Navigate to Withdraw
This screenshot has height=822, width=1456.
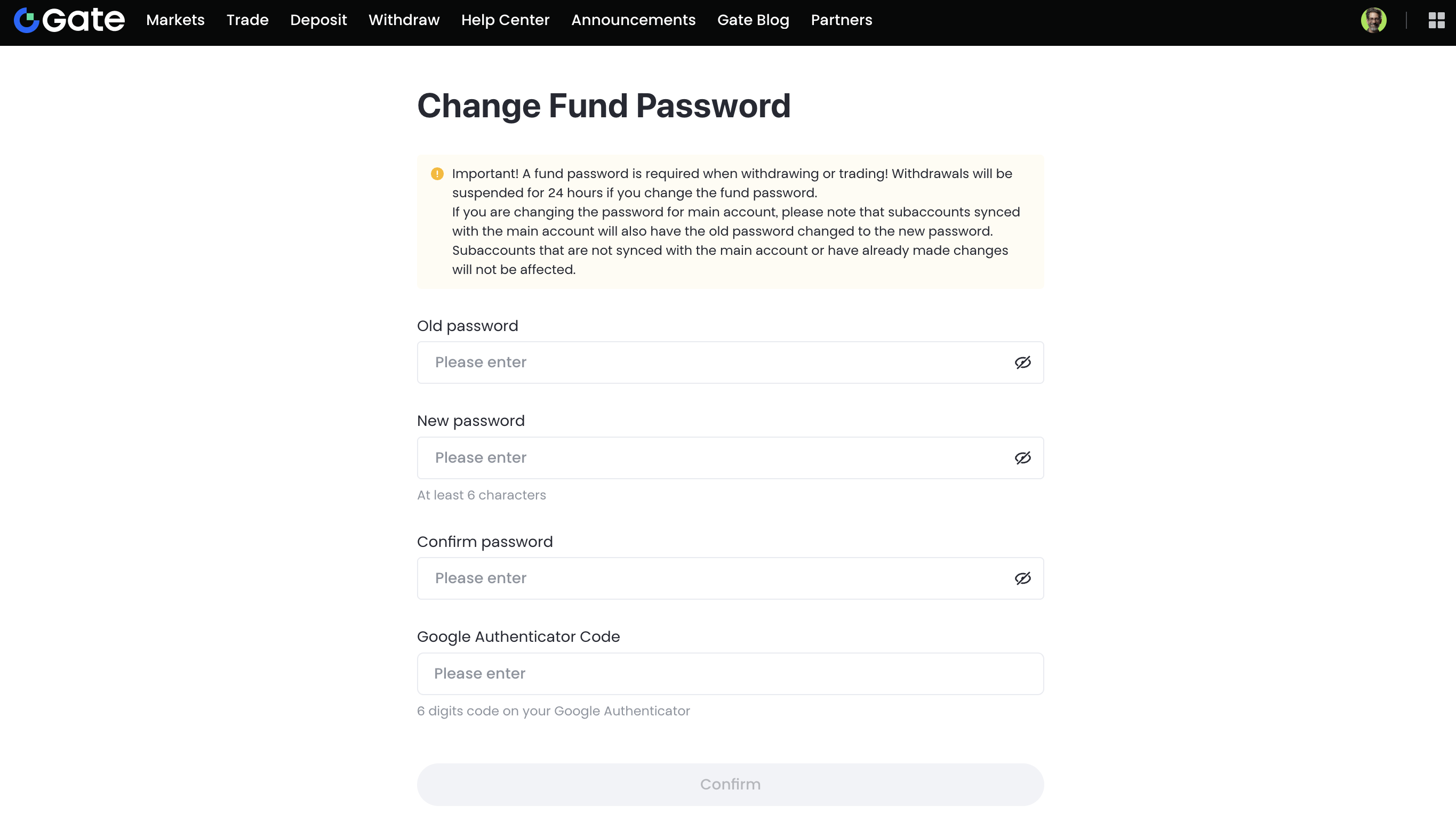pos(404,20)
